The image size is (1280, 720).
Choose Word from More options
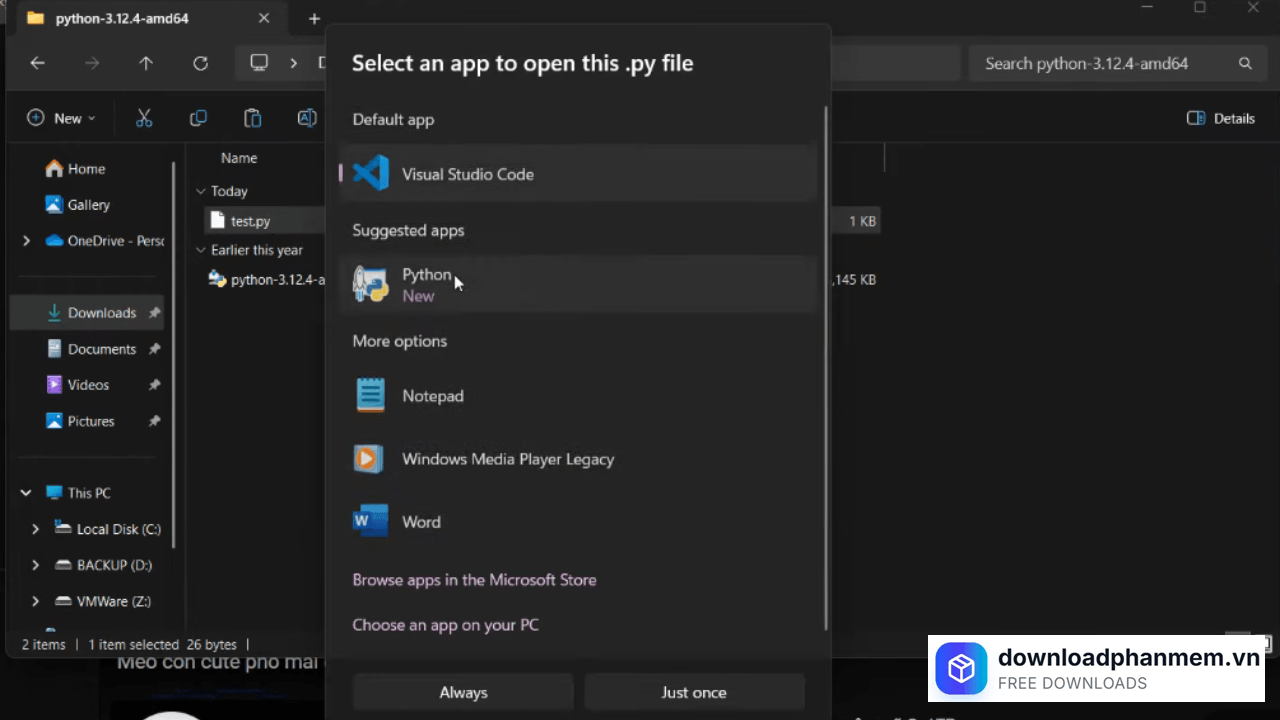578,522
